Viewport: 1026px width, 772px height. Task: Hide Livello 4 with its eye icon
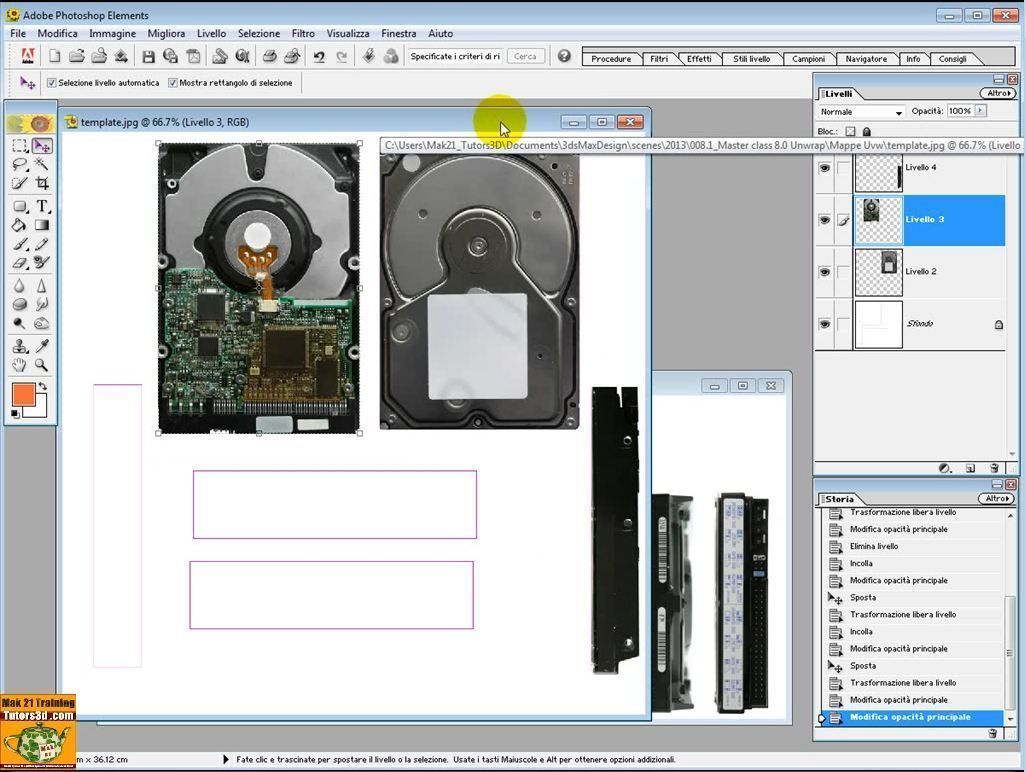click(824, 168)
